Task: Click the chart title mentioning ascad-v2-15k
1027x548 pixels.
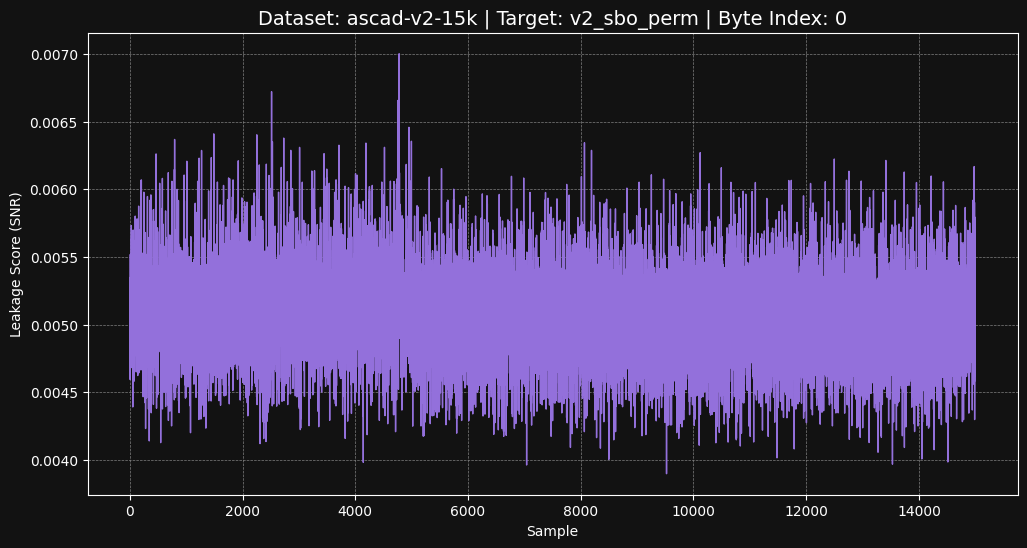Action: [552, 18]
